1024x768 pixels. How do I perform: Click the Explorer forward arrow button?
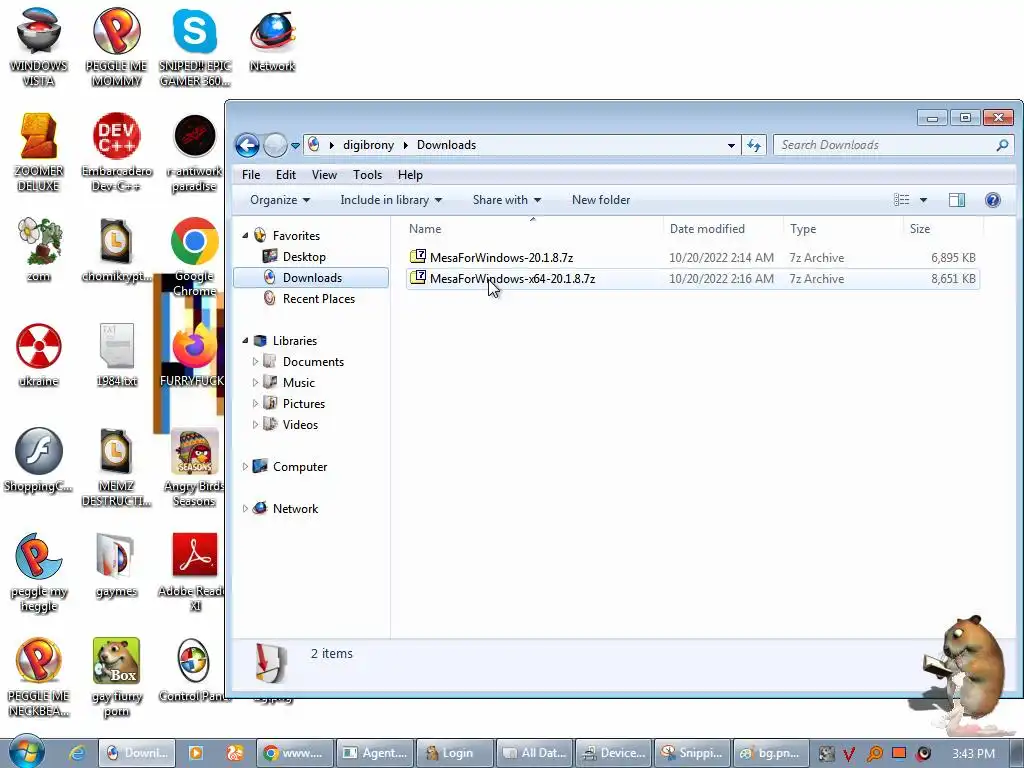275,145
